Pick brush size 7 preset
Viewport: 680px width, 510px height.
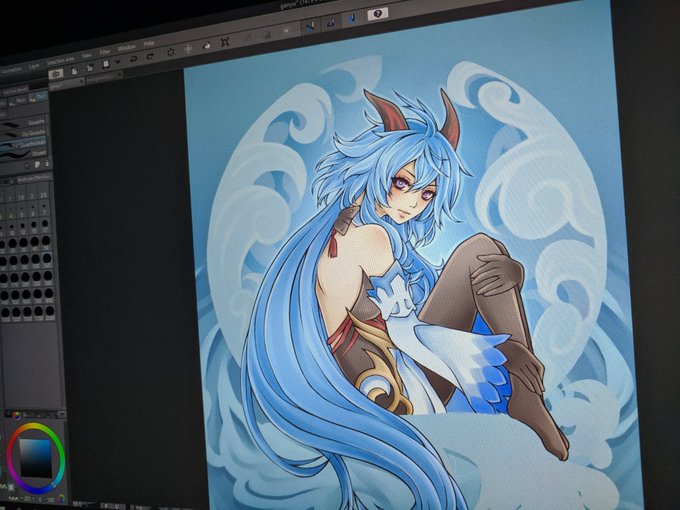pyautogui.click(x=44, y=210)
